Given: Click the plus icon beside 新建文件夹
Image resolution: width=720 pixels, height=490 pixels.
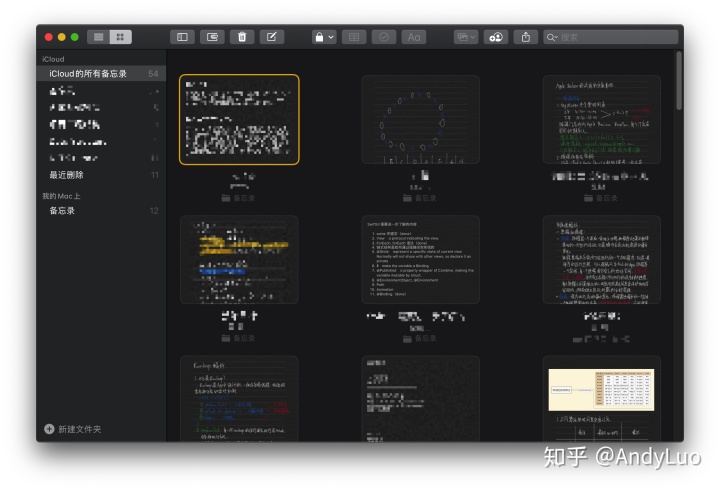Looking at the screenshot, I should coord(49,429).
